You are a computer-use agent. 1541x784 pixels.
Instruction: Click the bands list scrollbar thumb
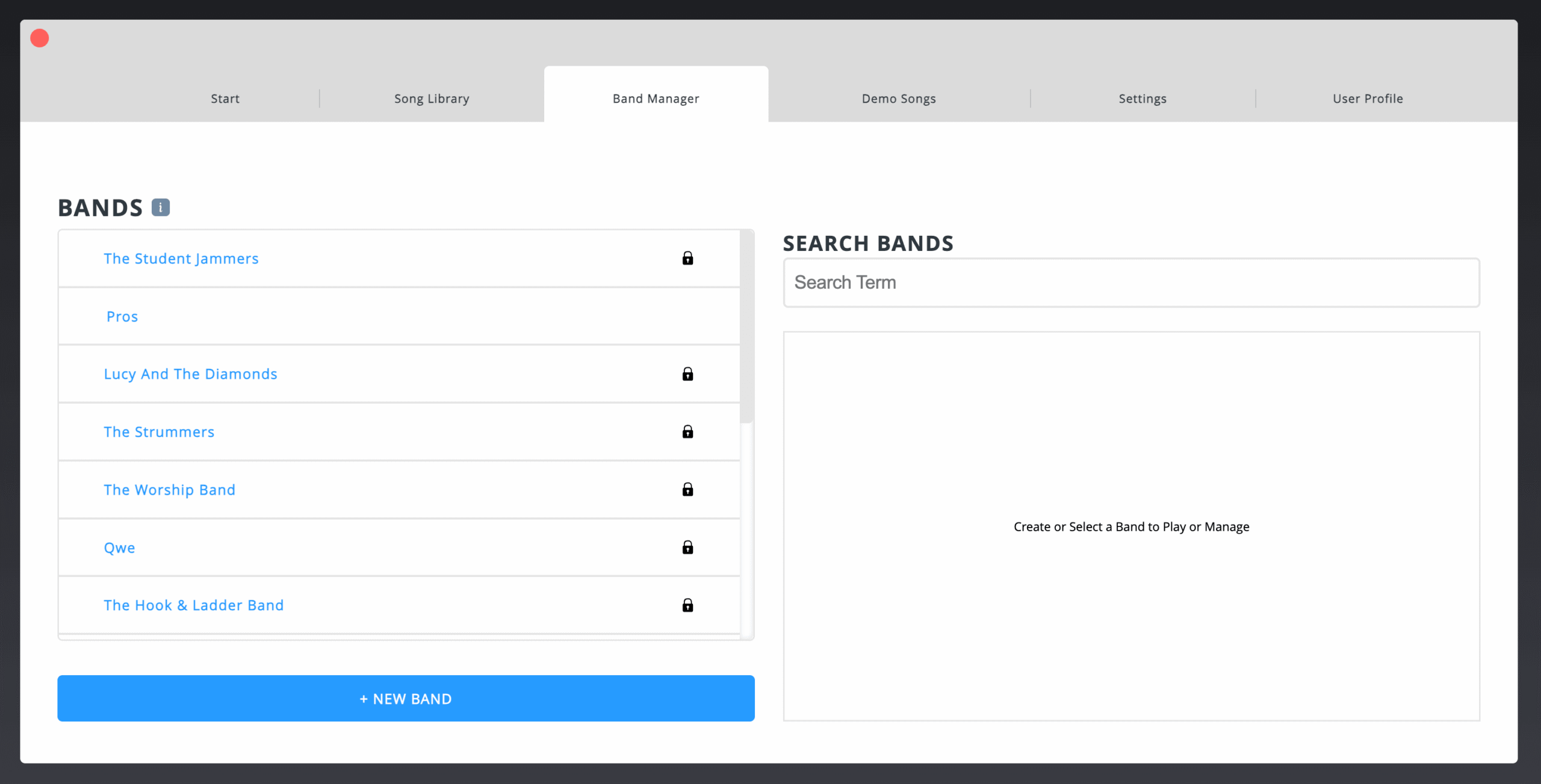pos(746,327)
